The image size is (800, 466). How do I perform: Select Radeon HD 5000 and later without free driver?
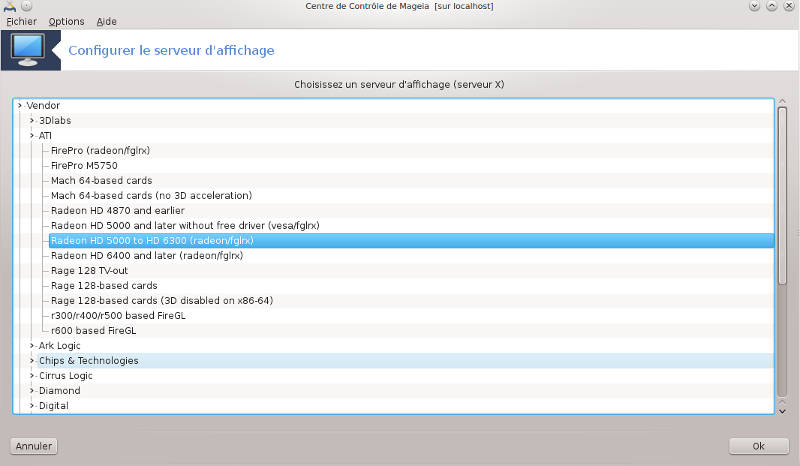[x=185, y=226]
